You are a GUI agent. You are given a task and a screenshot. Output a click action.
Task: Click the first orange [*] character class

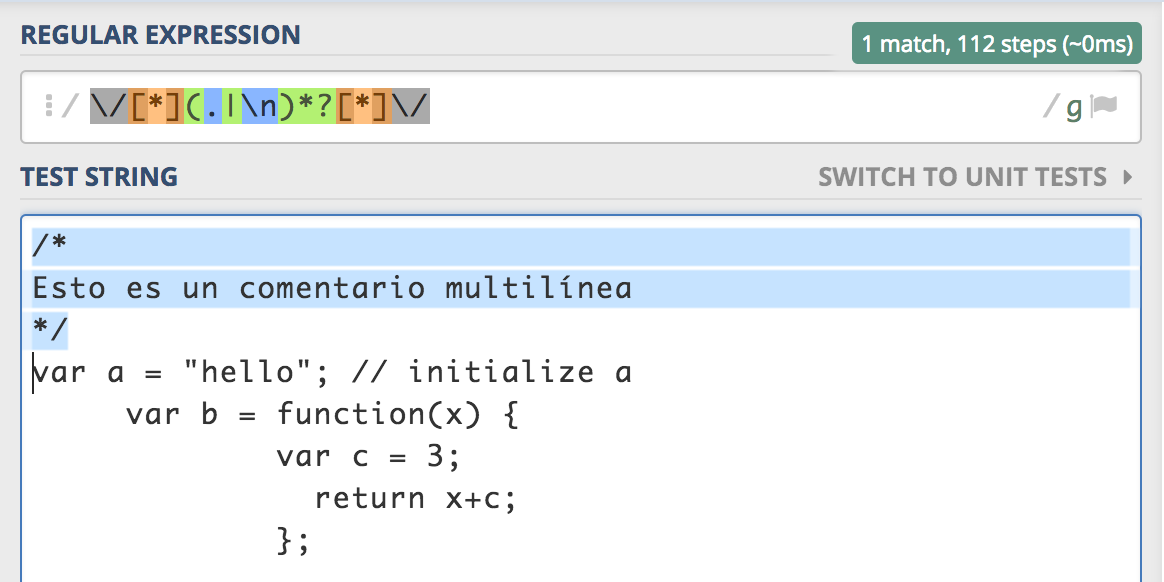click(147, 106)
